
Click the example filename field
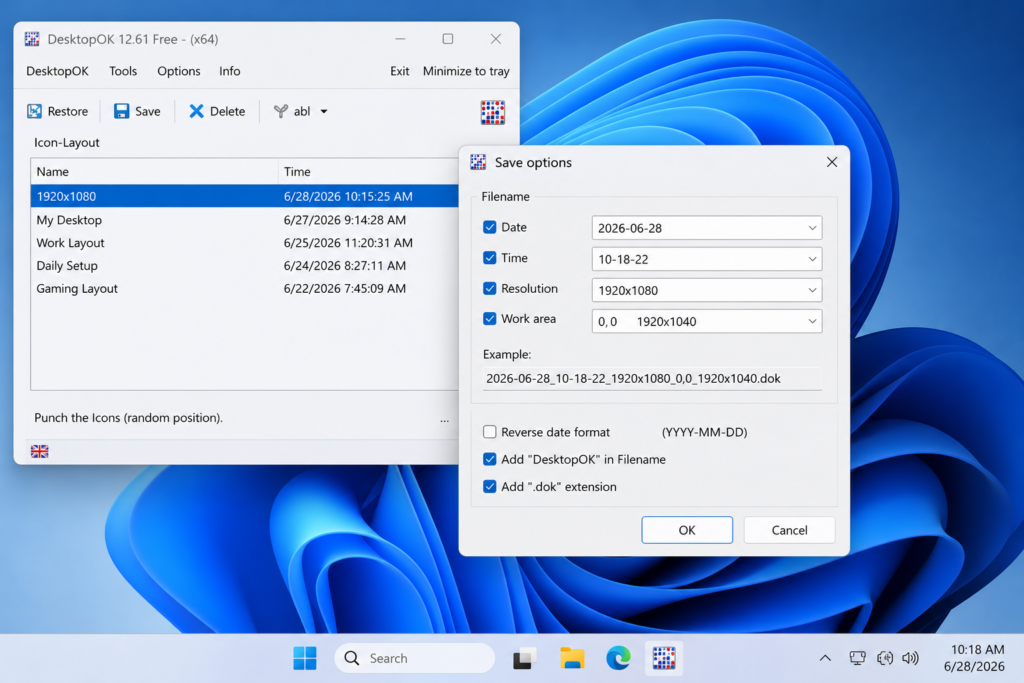(652, 379)
